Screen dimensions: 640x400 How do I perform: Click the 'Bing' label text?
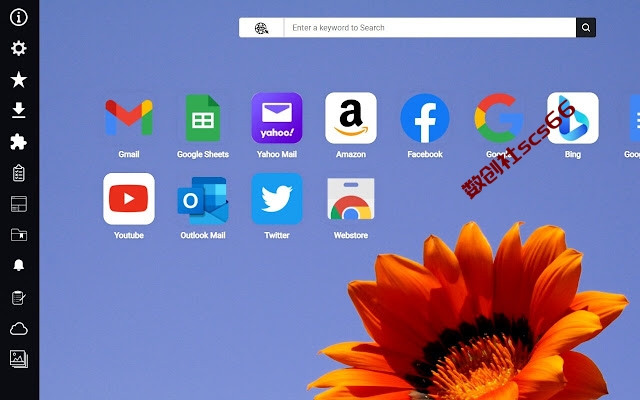(x=573, y=154)
